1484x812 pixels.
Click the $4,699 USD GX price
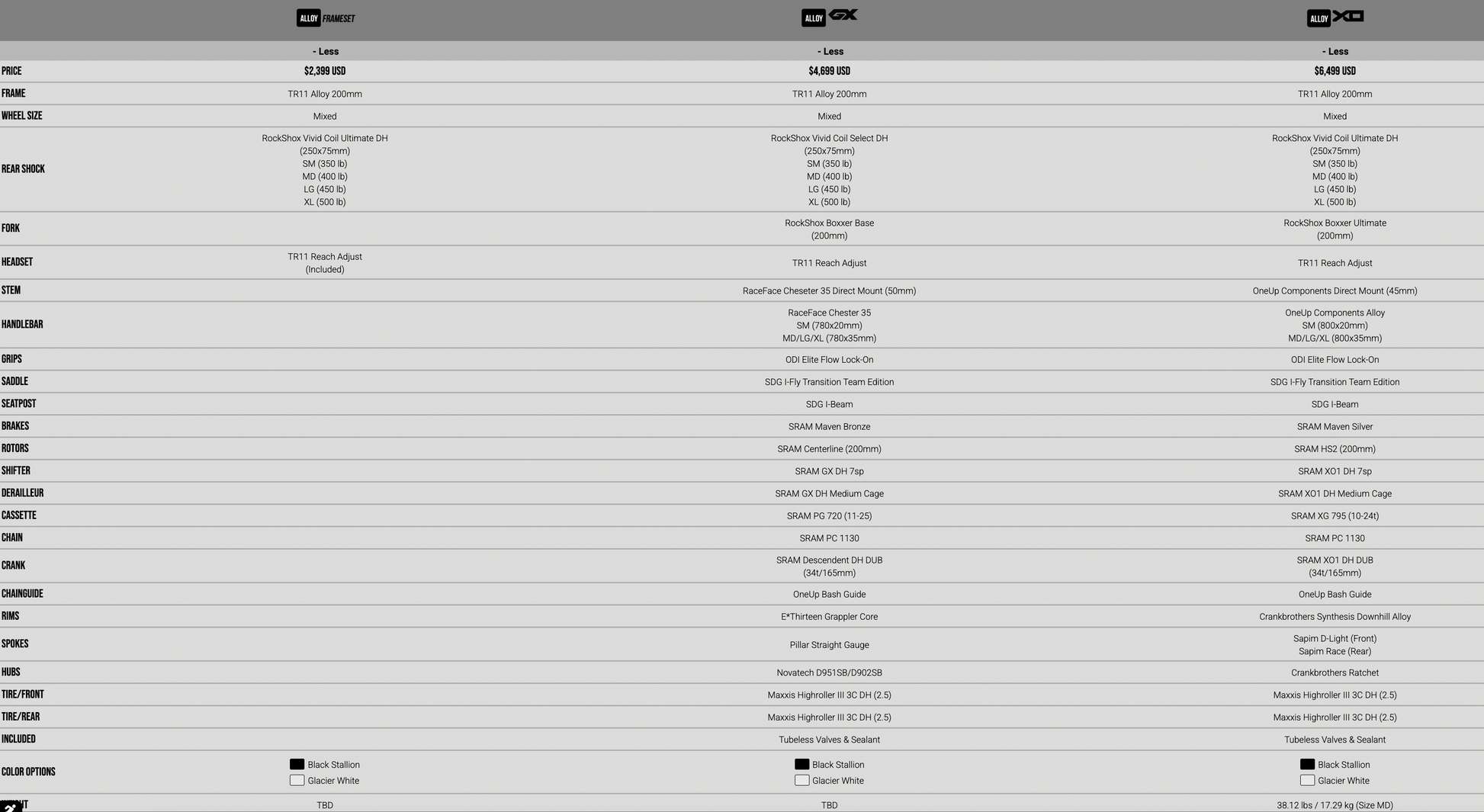pyautogui.click(x=829, y=71)
